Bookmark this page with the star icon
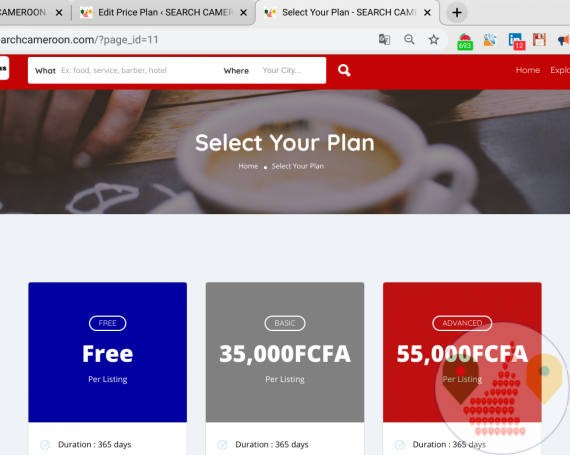 [x=433, y=39]
